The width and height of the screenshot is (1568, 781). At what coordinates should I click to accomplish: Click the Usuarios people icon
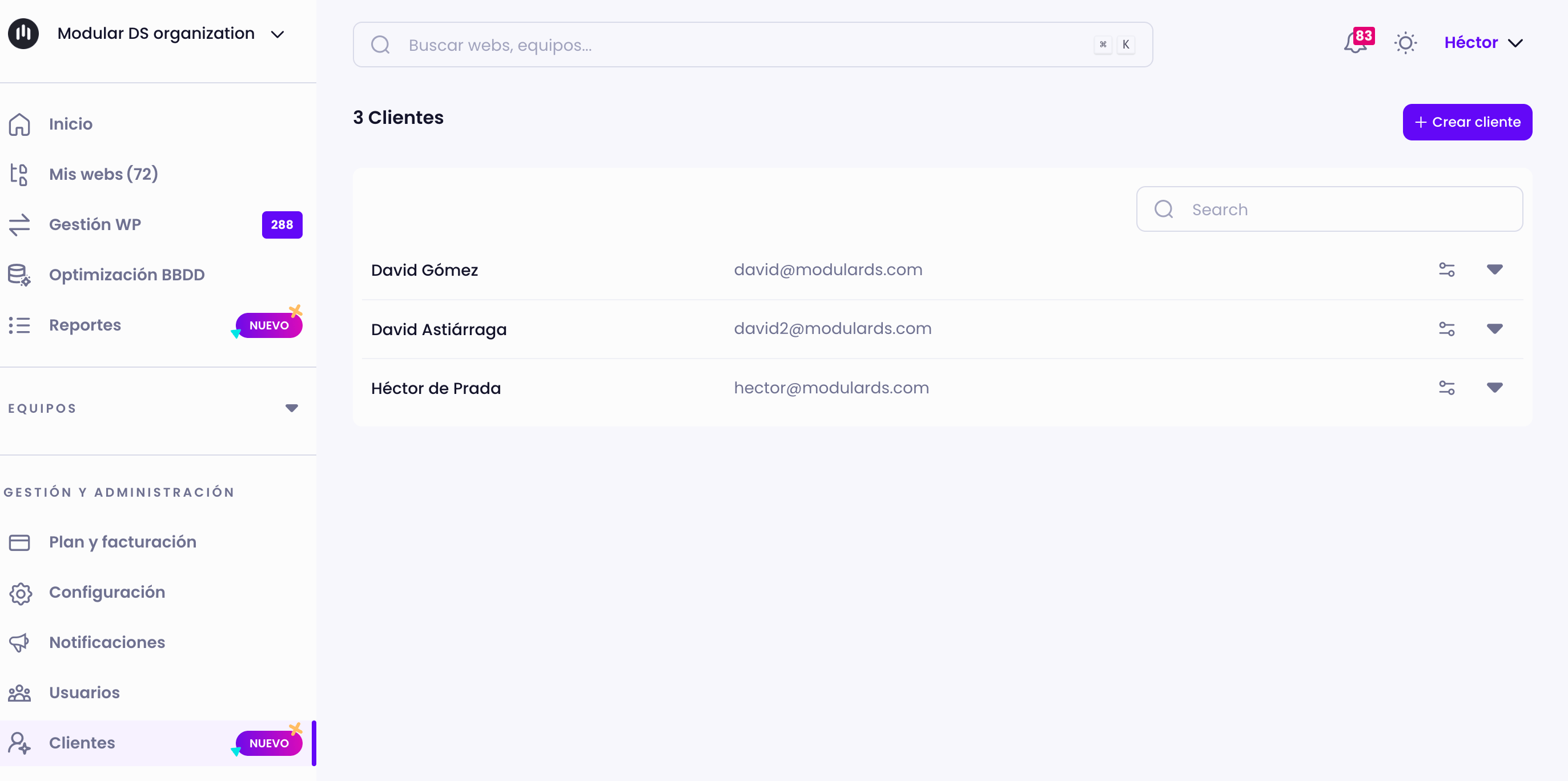click(x=19, y=693)
